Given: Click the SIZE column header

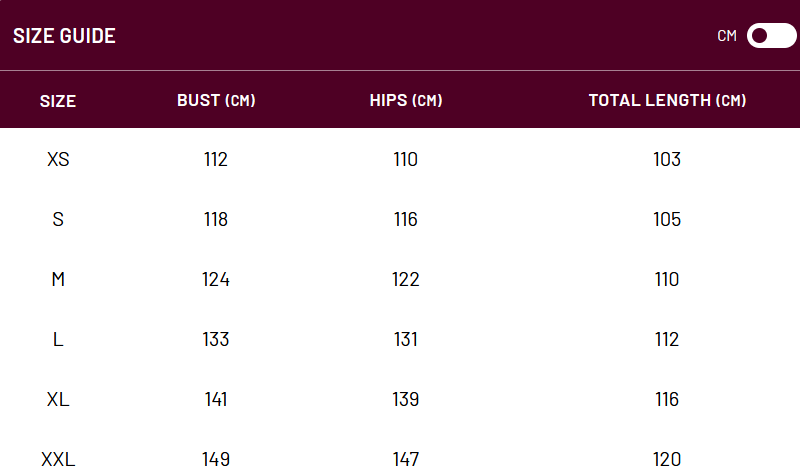Looking at the screenshot, I should point(58,100).
